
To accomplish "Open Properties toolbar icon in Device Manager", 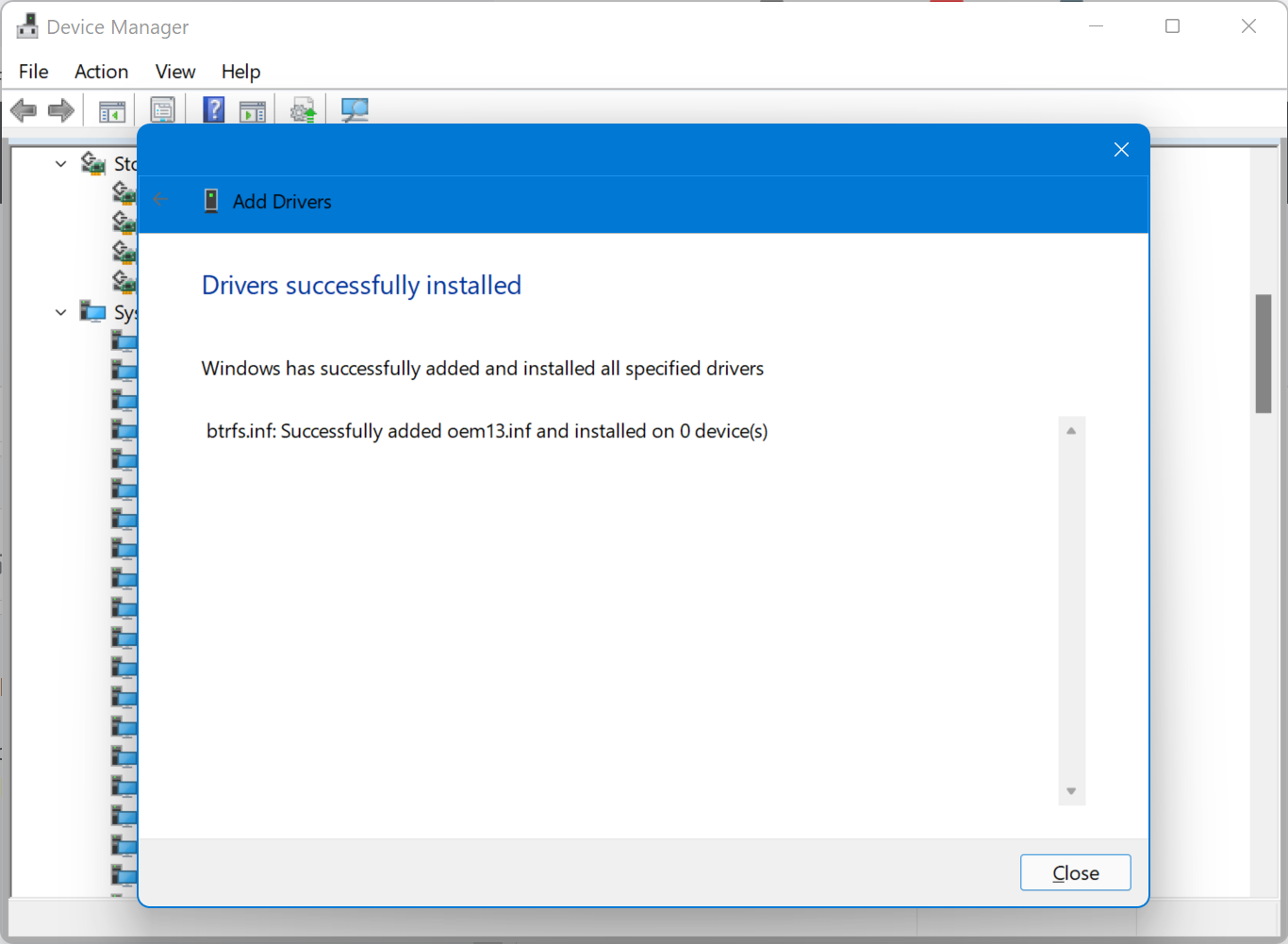I will click(163, 110).
